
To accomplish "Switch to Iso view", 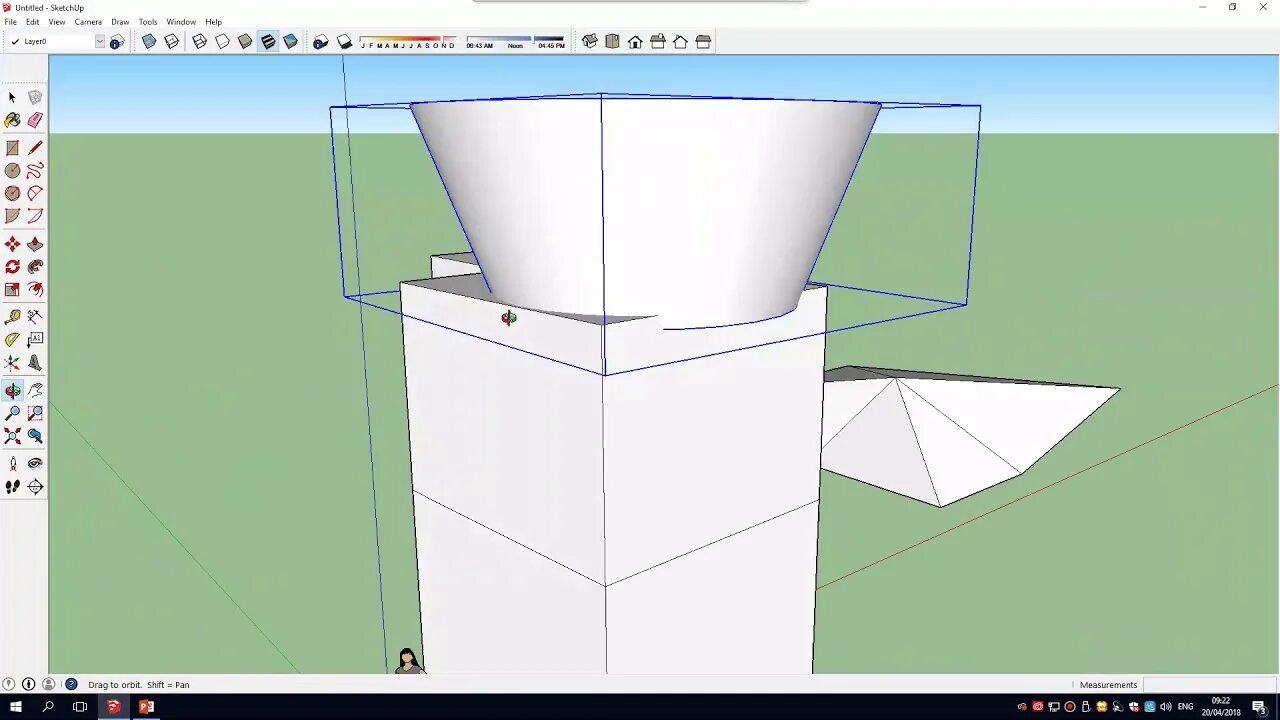I will tap(589, 42).
